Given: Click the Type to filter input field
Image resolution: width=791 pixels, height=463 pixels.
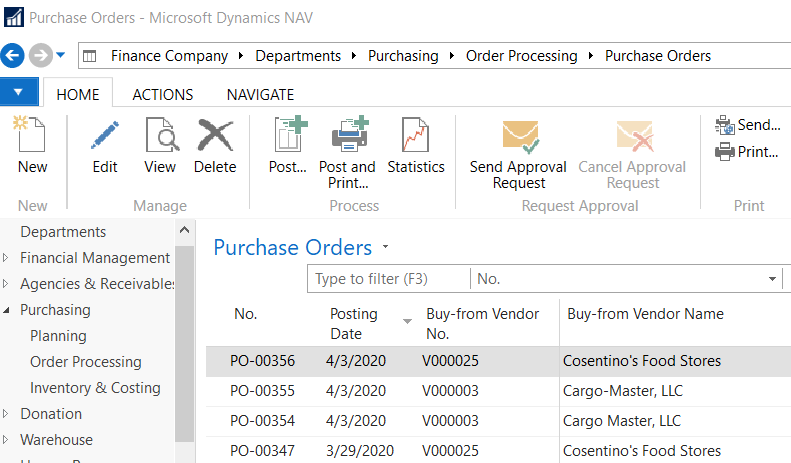Looking at the screenshot, I should coord(388,279).
